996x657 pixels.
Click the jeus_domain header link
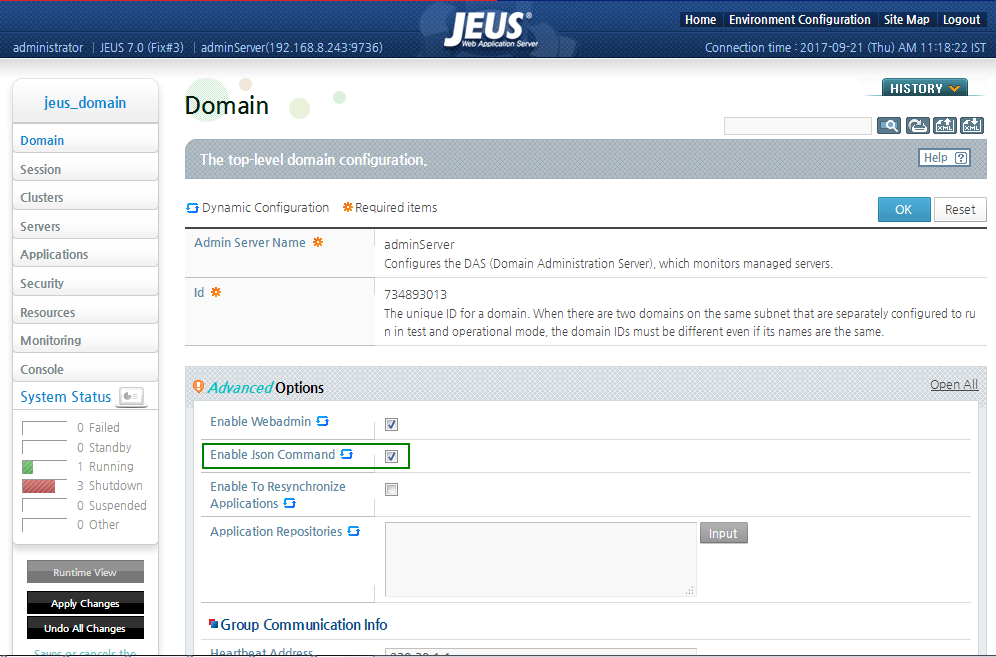coord(85,103)
